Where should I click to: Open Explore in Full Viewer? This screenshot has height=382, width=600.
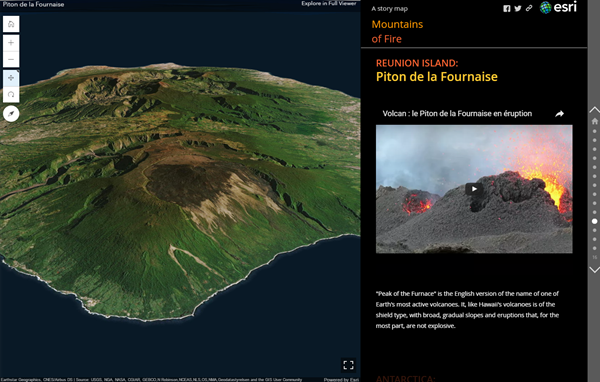(329, 3)
